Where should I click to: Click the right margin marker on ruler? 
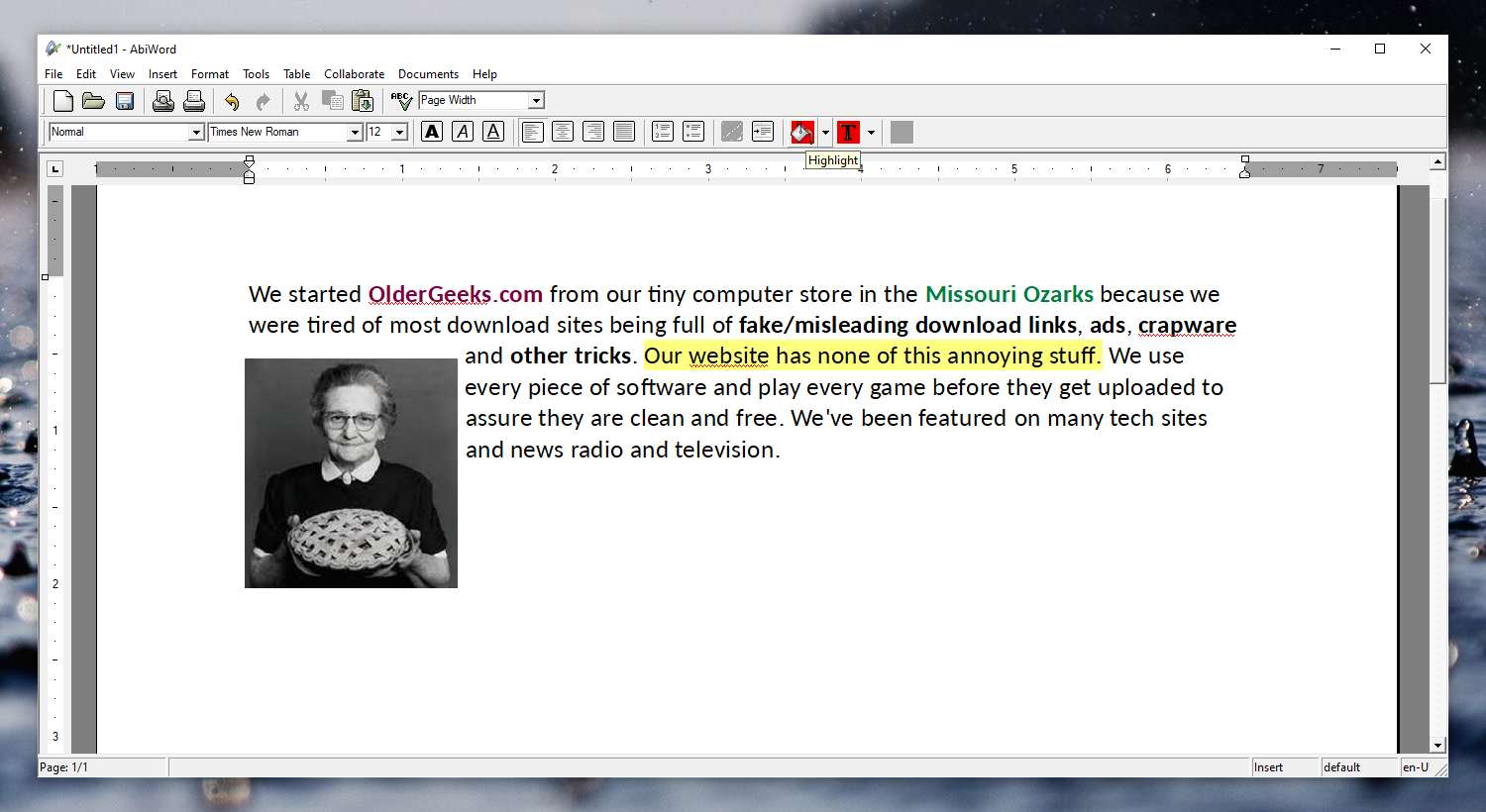(x=1245, y=172)
